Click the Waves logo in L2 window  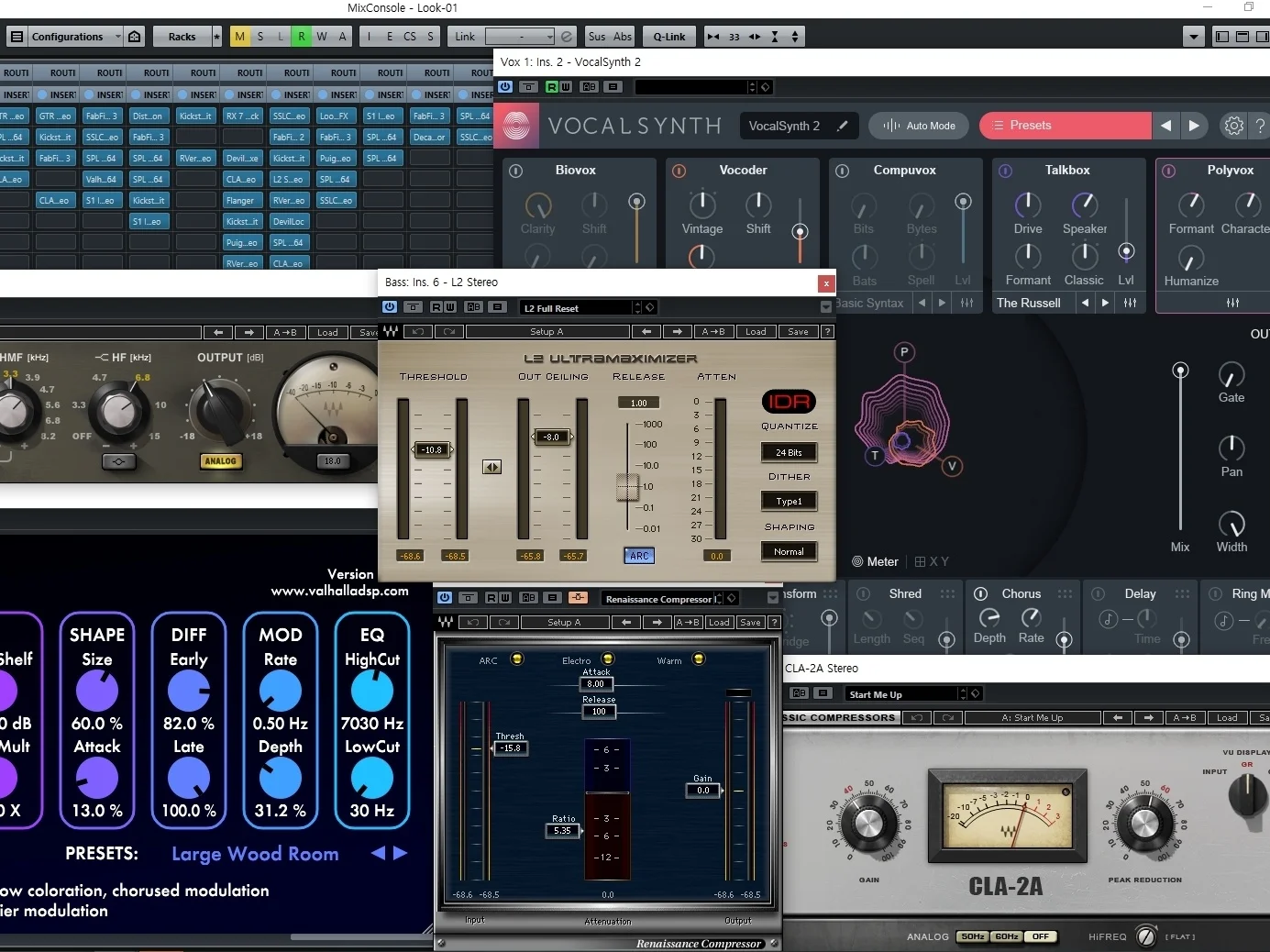pos(391,331)
